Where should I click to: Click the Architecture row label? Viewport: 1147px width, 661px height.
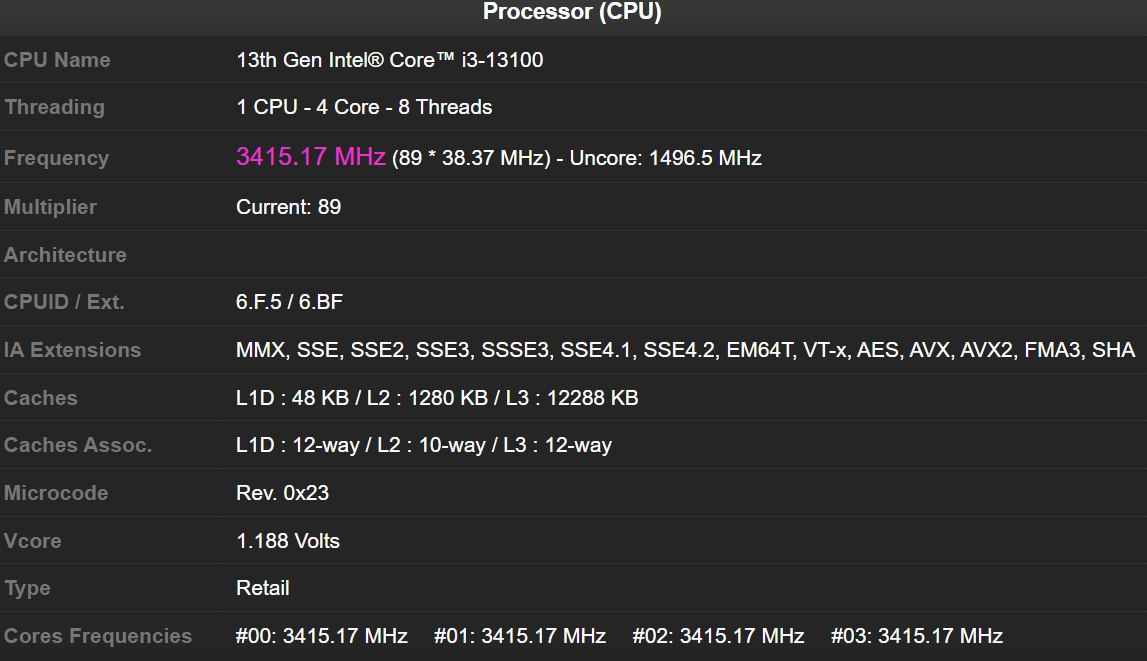(65, 255)
